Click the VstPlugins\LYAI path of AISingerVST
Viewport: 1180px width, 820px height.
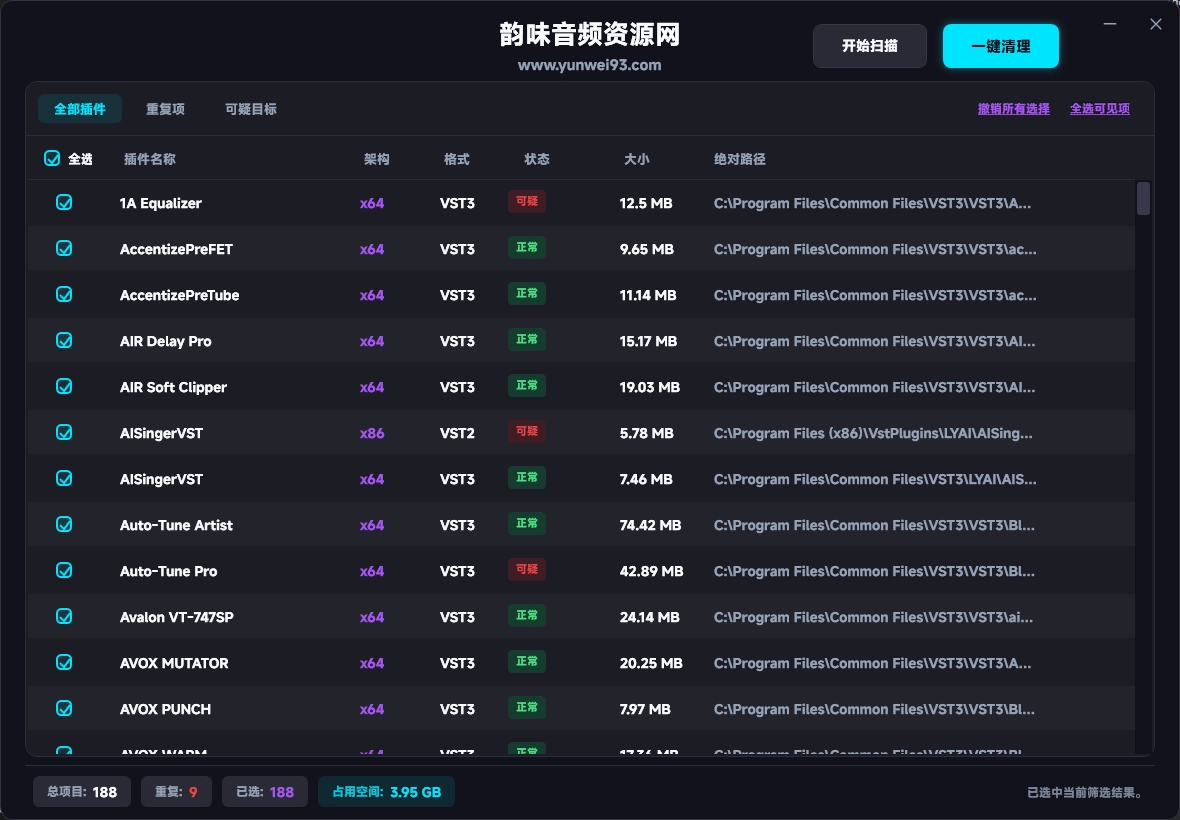click(873, 433)
